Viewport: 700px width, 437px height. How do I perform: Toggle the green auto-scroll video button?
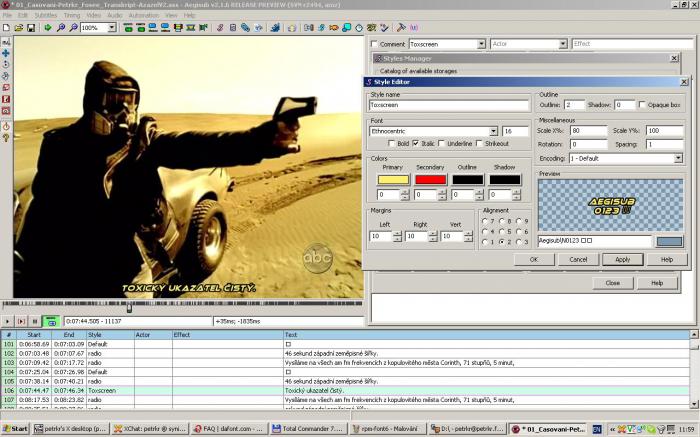[51, 321]
